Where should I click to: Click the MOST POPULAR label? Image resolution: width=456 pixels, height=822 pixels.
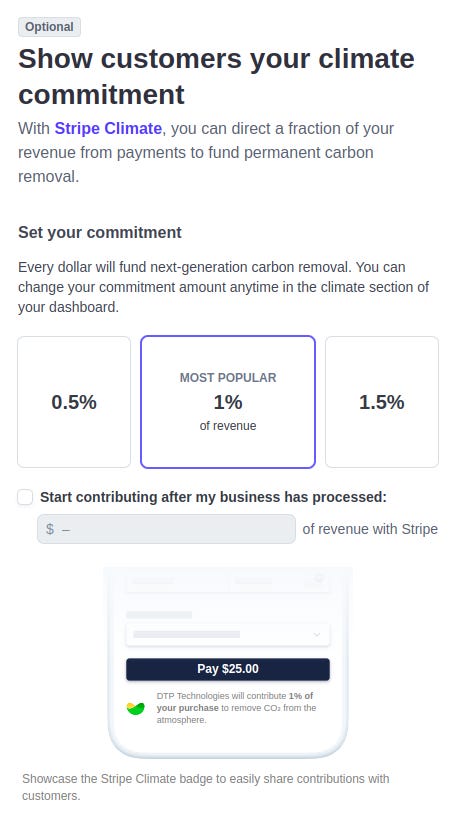(228, 377)
